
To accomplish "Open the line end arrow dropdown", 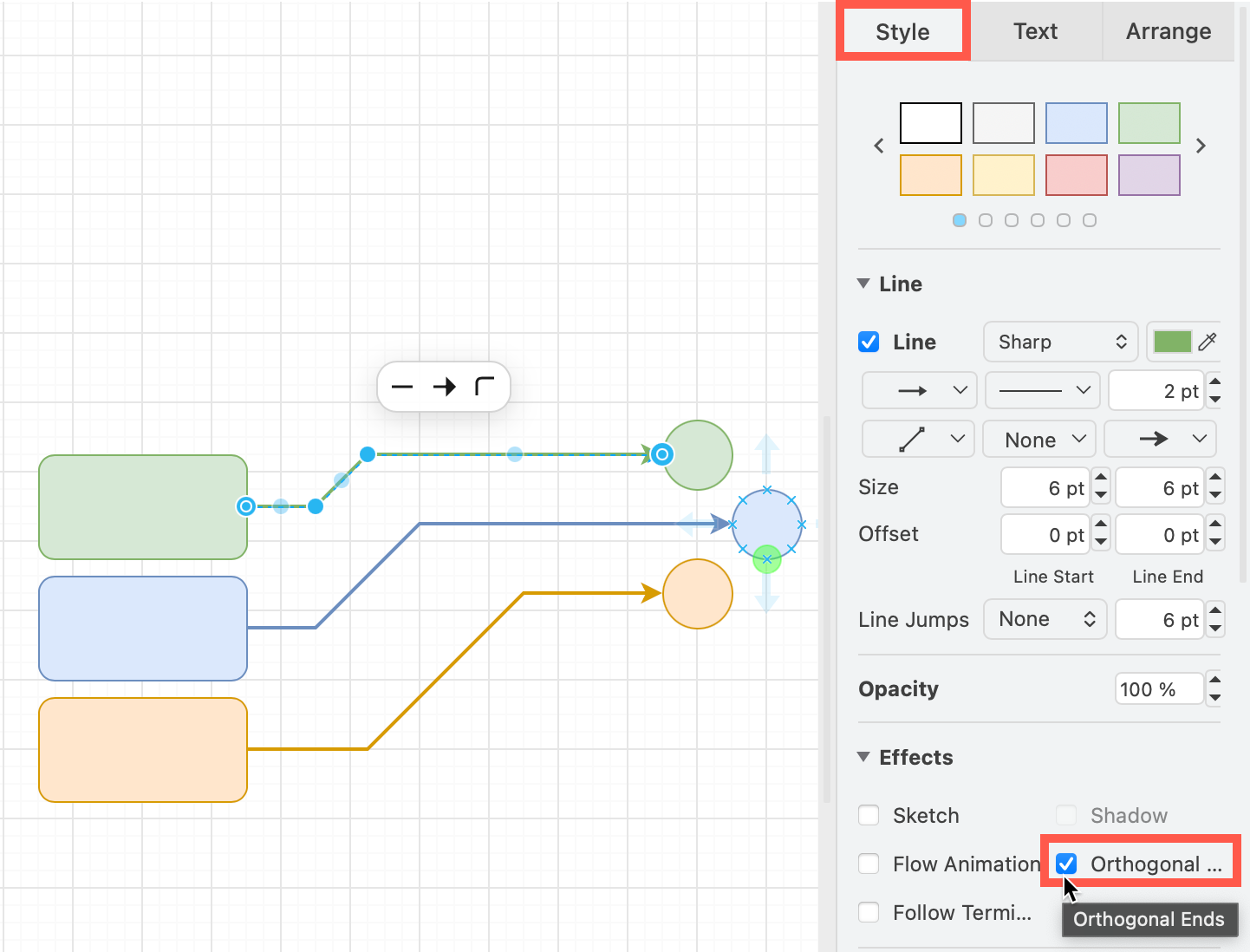I will (x=1160, y=439).
